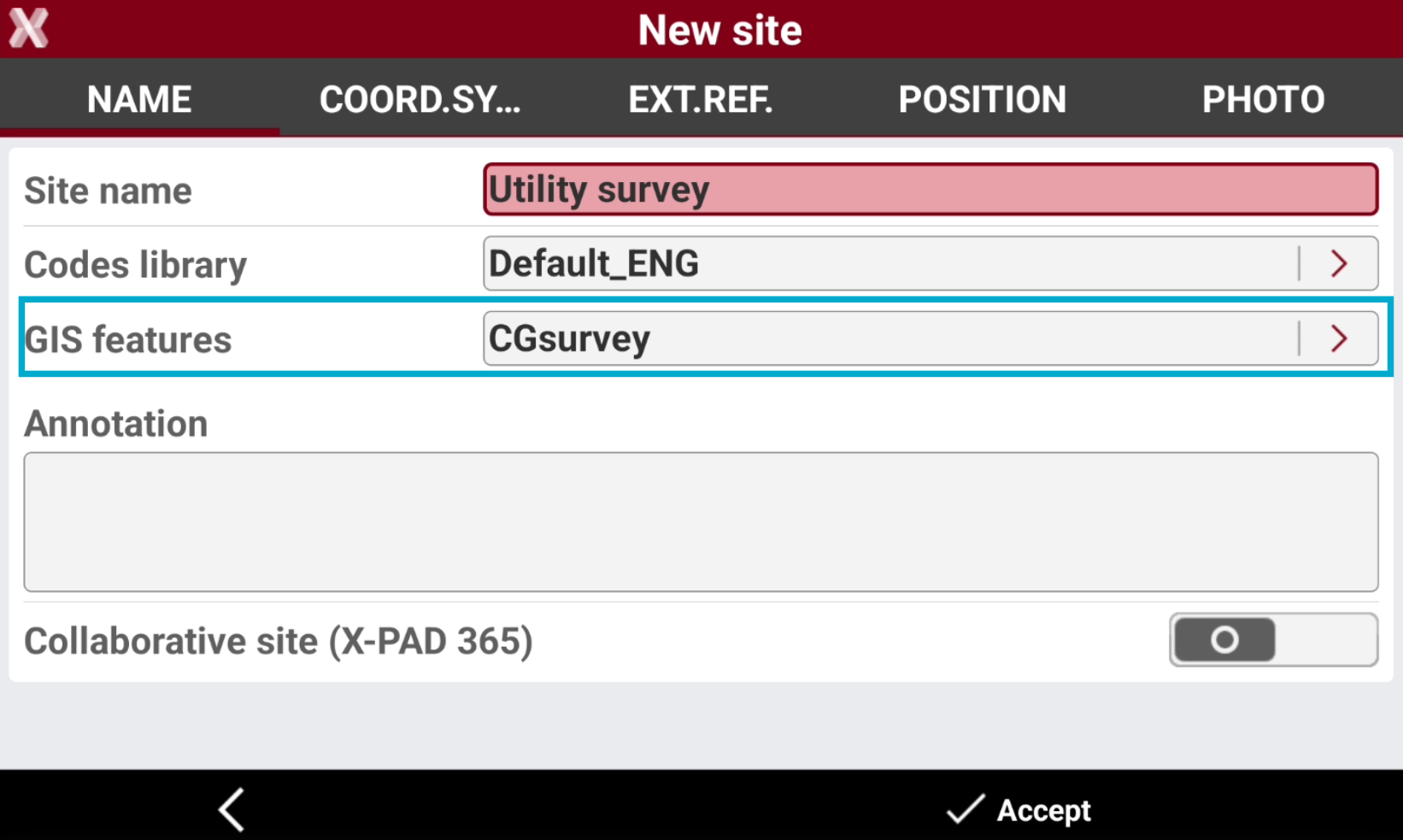This screenshot has width=1403, height=840.
Task: Open GIS features chevron arrow
Action: [1339, 338]
